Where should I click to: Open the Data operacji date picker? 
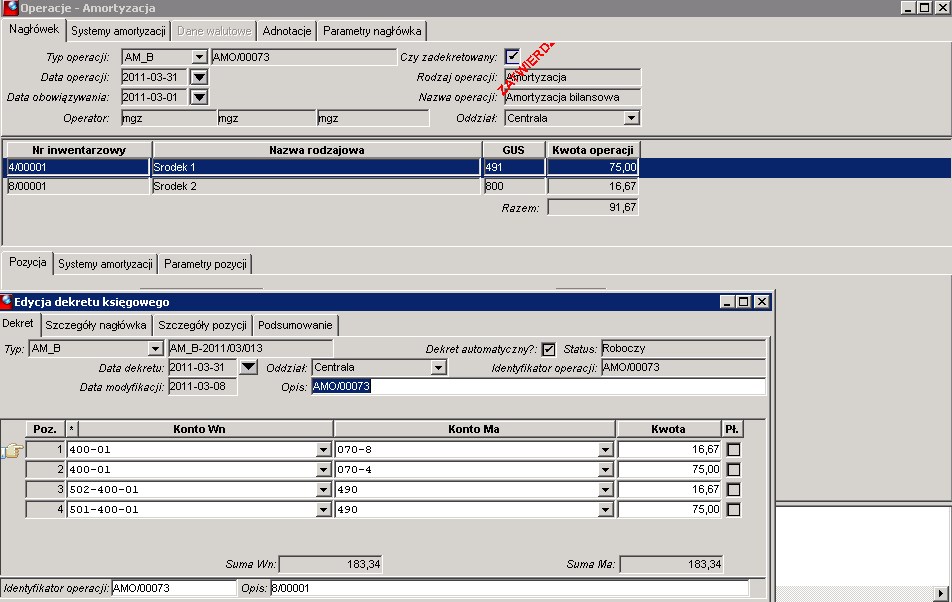(199, 77)
